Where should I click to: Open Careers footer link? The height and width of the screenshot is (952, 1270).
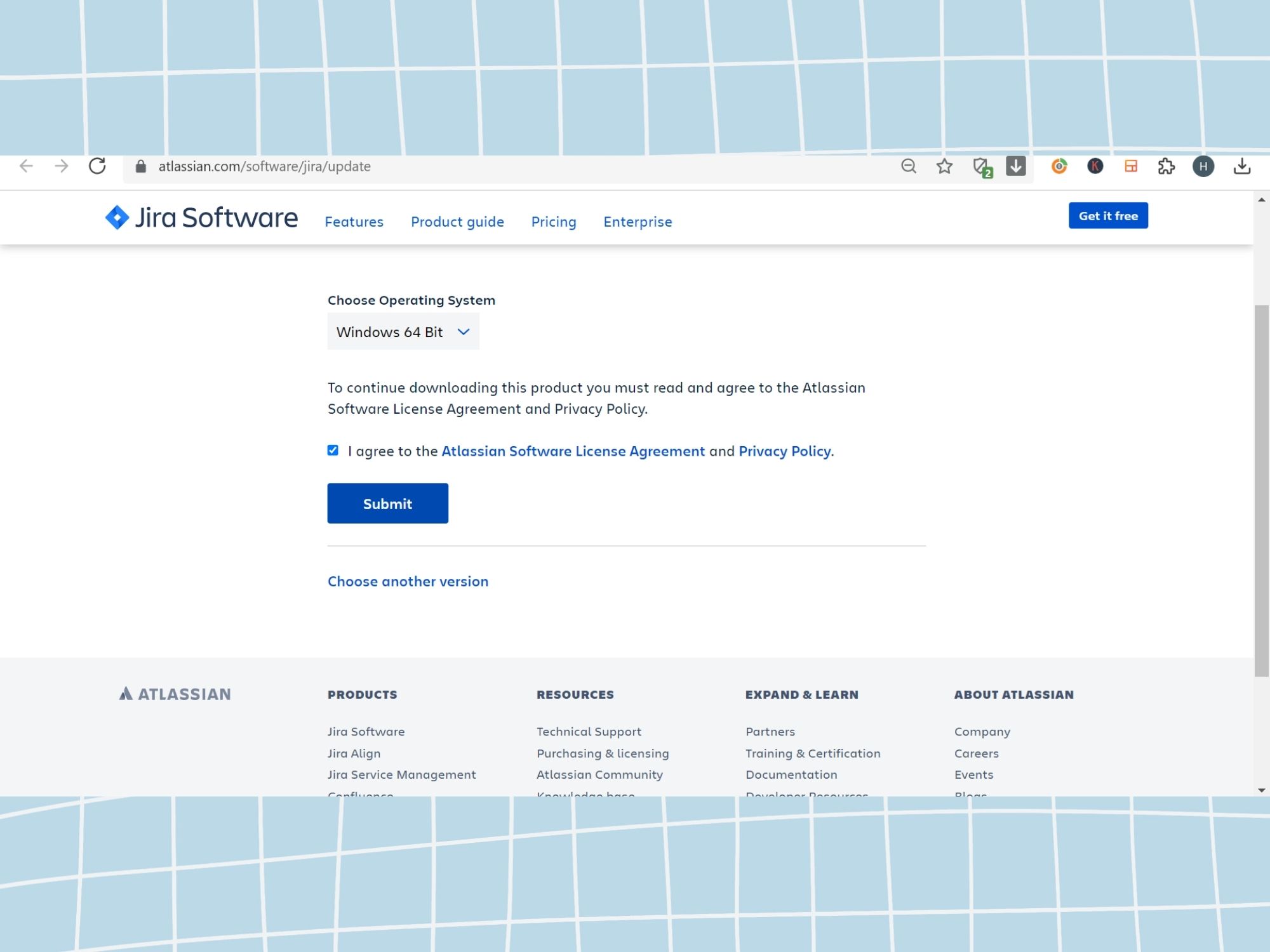pyautogui.click(x=977, y=753)
